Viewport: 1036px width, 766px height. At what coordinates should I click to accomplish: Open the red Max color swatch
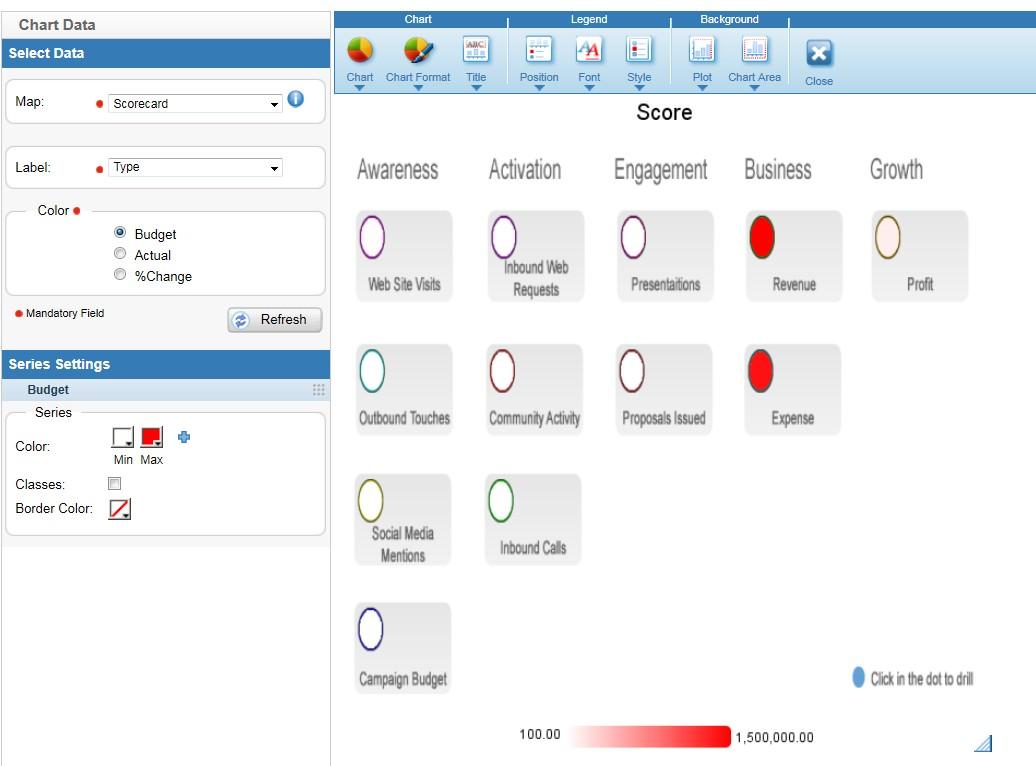coord(152,438)
